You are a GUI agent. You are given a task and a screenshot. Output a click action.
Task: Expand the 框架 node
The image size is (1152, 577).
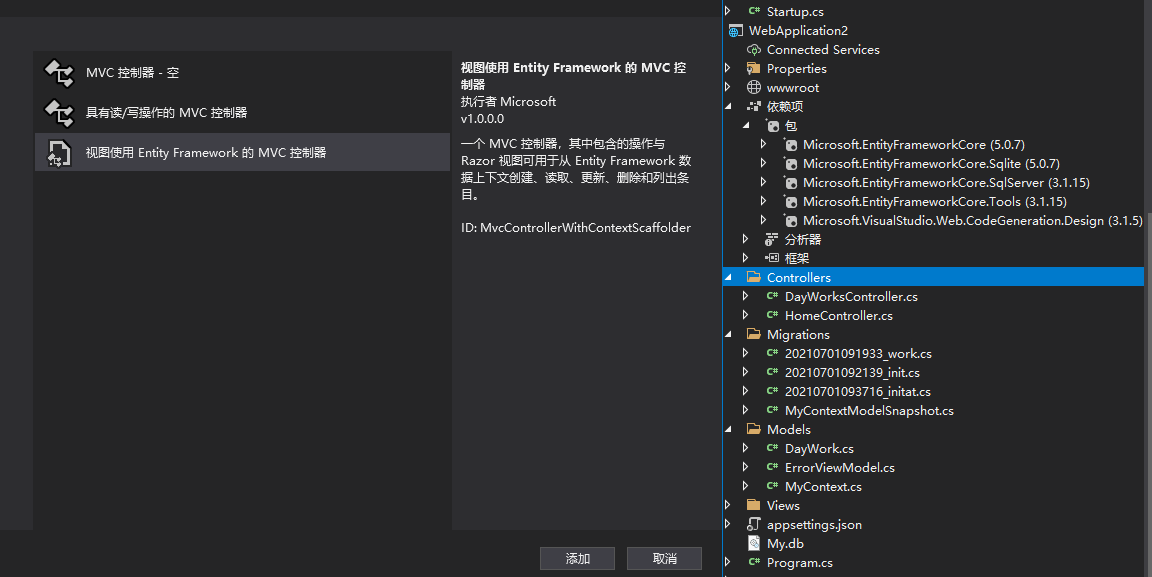click(x=746, y=258)
